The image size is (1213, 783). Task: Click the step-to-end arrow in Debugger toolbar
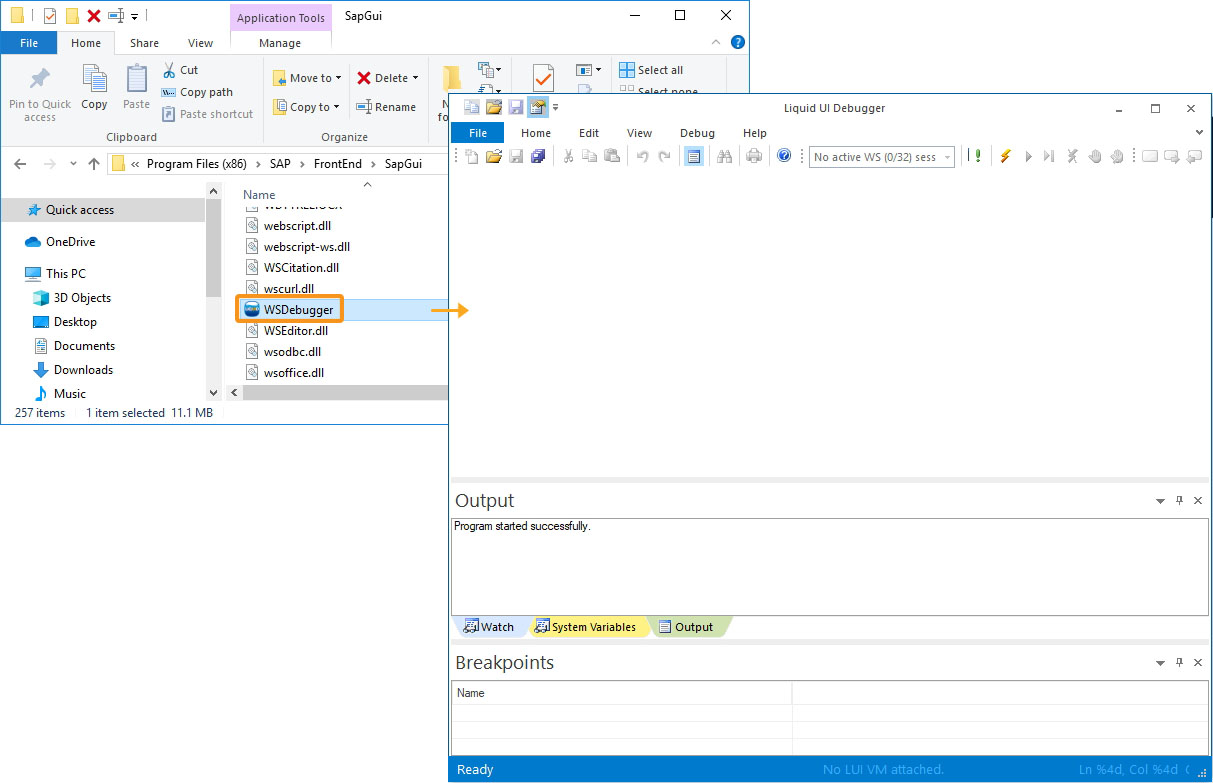(1049, 156)
